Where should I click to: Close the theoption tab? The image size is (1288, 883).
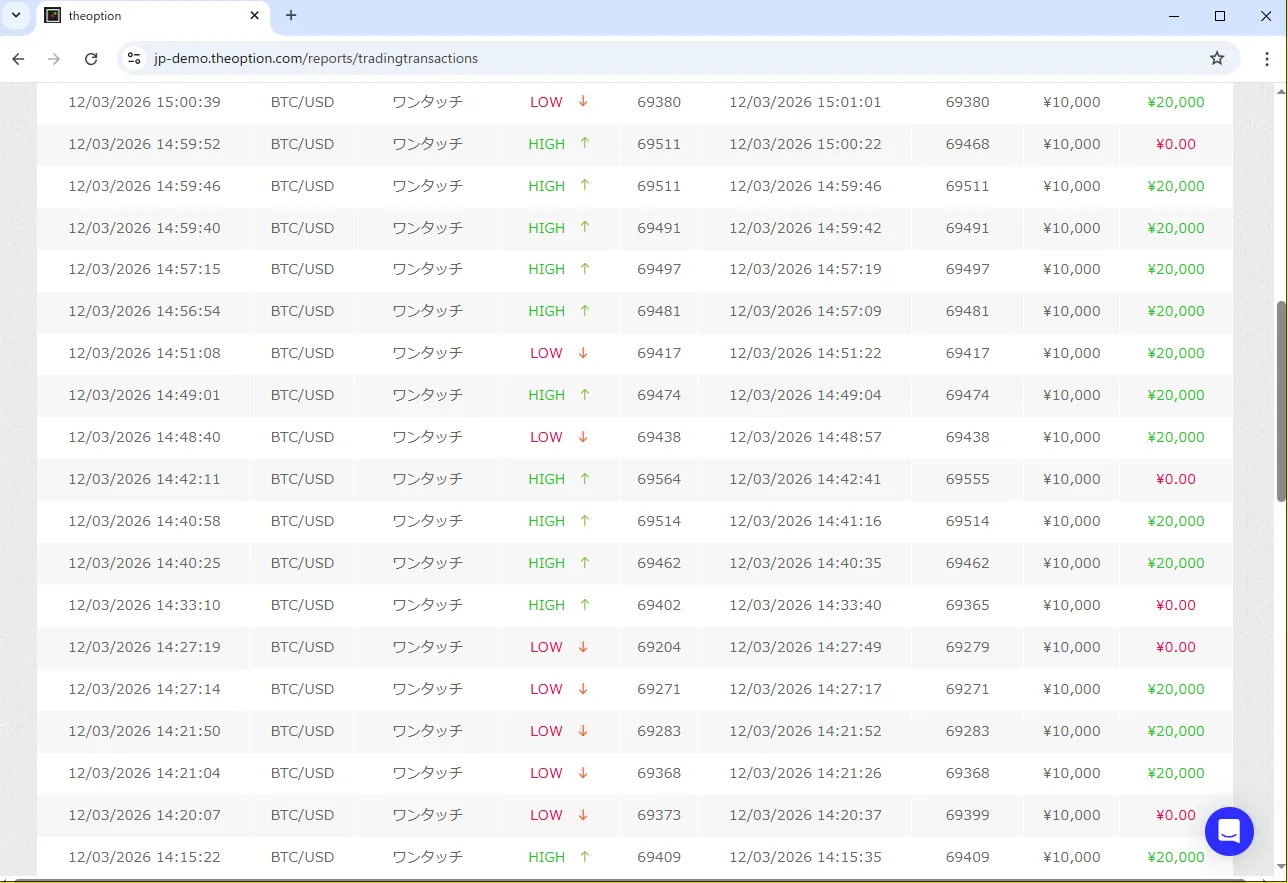[x=255, y=16]
